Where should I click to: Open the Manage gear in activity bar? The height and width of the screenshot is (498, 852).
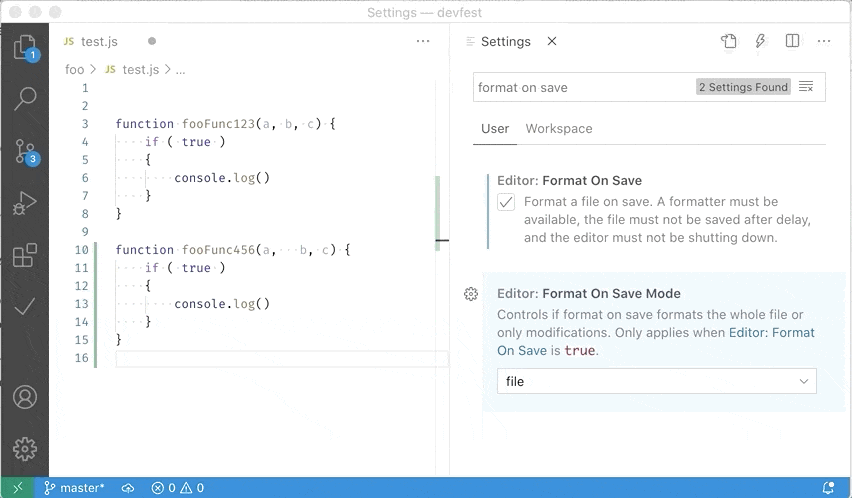tap(25, 448)
